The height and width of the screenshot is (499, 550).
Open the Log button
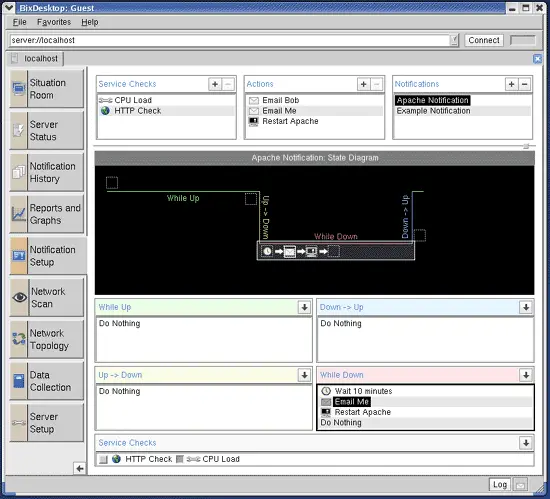coord(499,485)
